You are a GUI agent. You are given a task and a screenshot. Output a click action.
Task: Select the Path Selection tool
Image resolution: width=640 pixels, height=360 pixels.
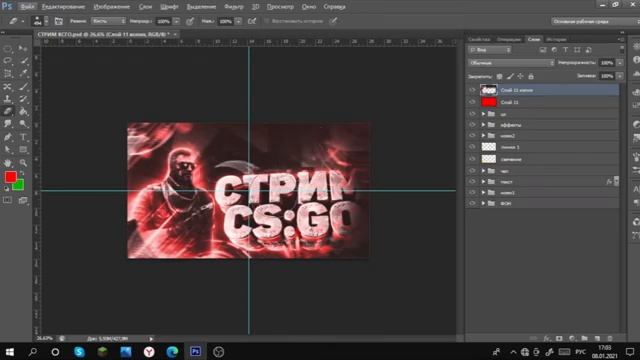click(x=7, y=150)
